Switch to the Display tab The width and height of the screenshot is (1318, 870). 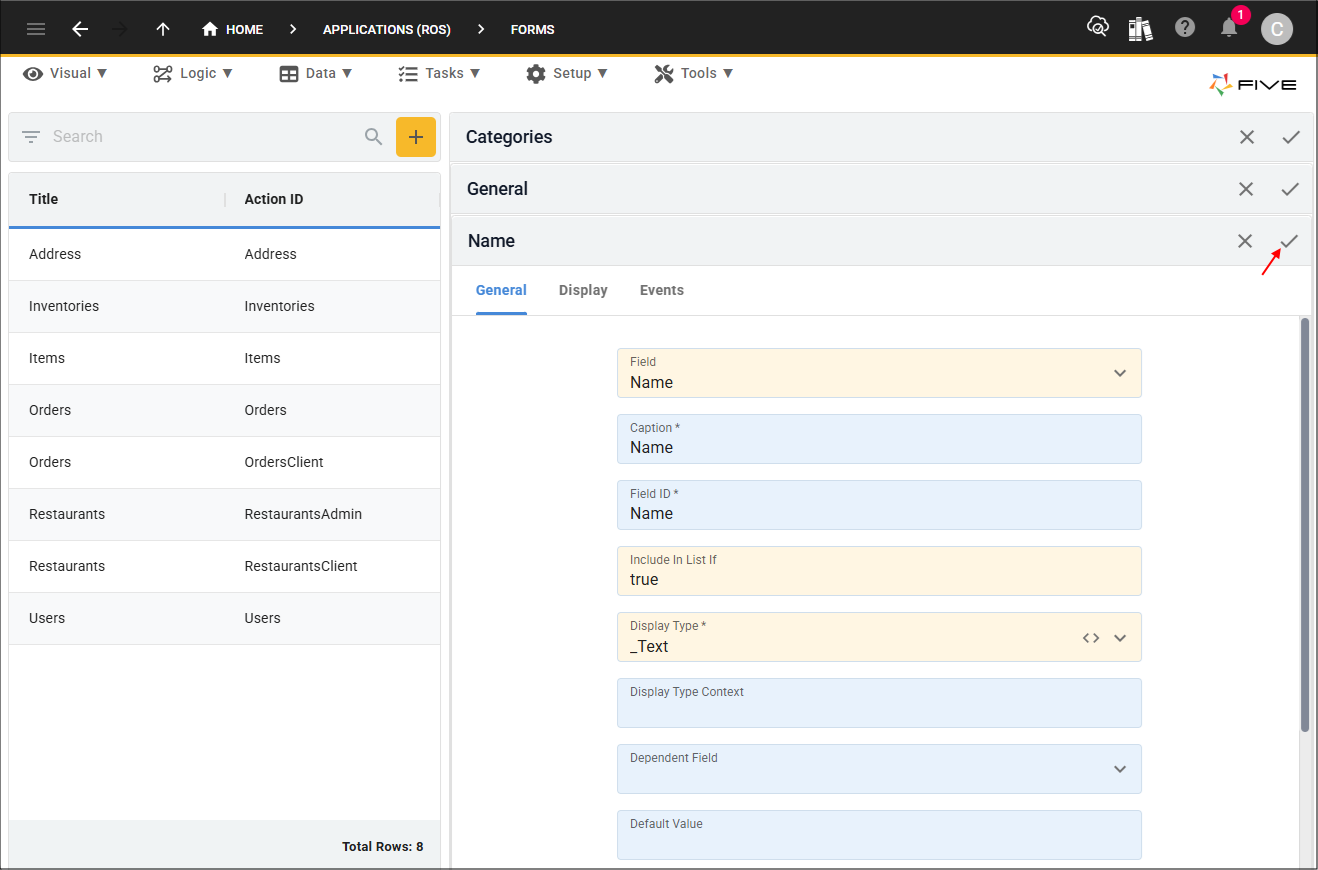pyautogui.click(x=583, y=290)
